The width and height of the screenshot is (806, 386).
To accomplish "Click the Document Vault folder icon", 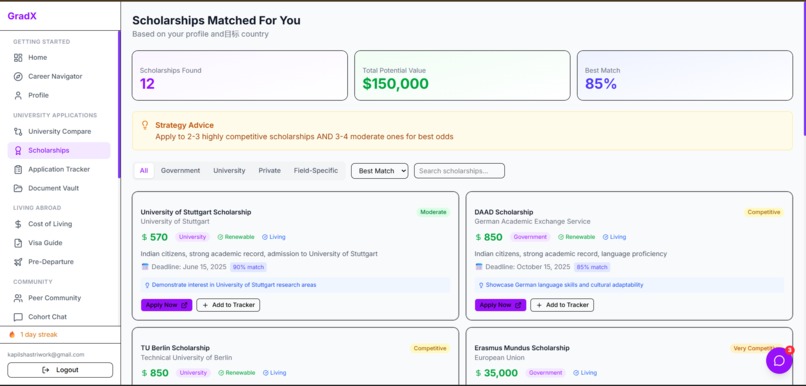I will pyautogui.click(x=18, y=189).
